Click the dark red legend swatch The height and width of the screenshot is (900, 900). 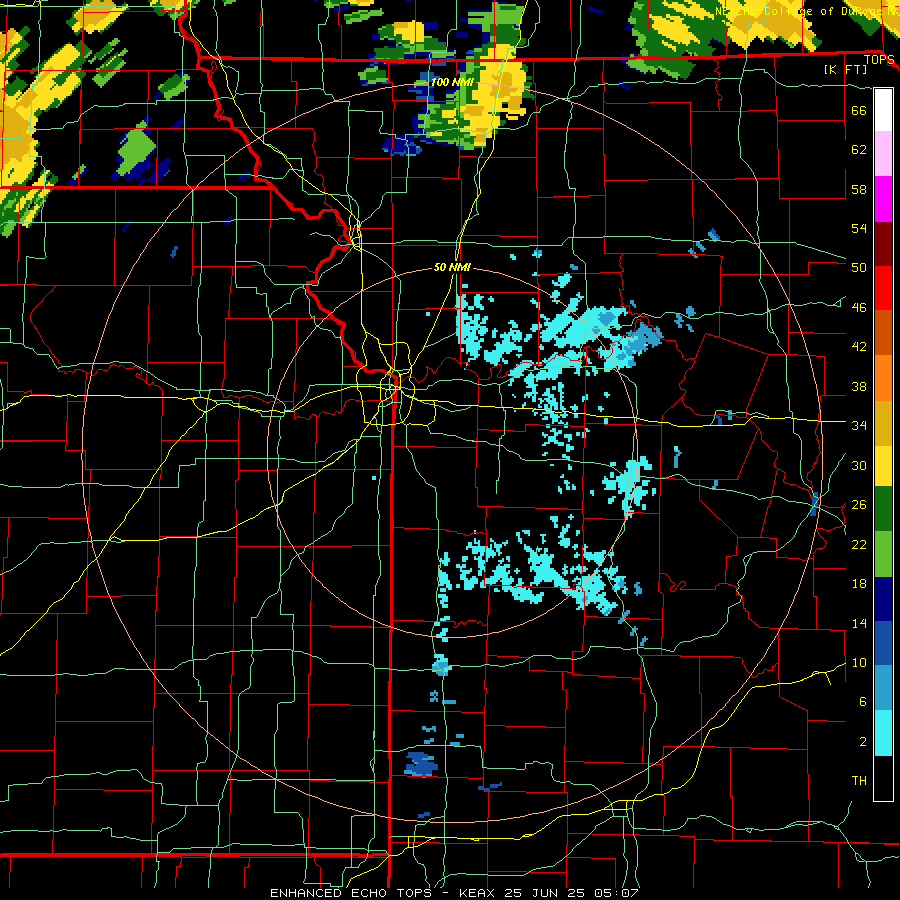point(883,243)
